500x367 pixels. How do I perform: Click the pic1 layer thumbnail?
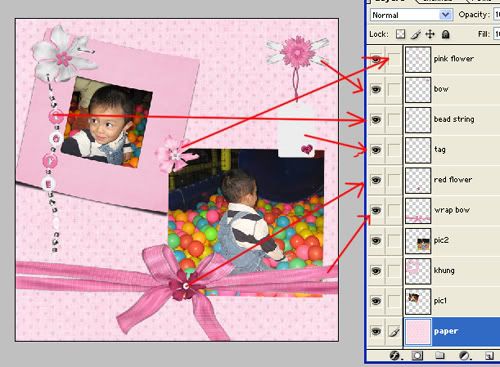[x=418, y=301]
